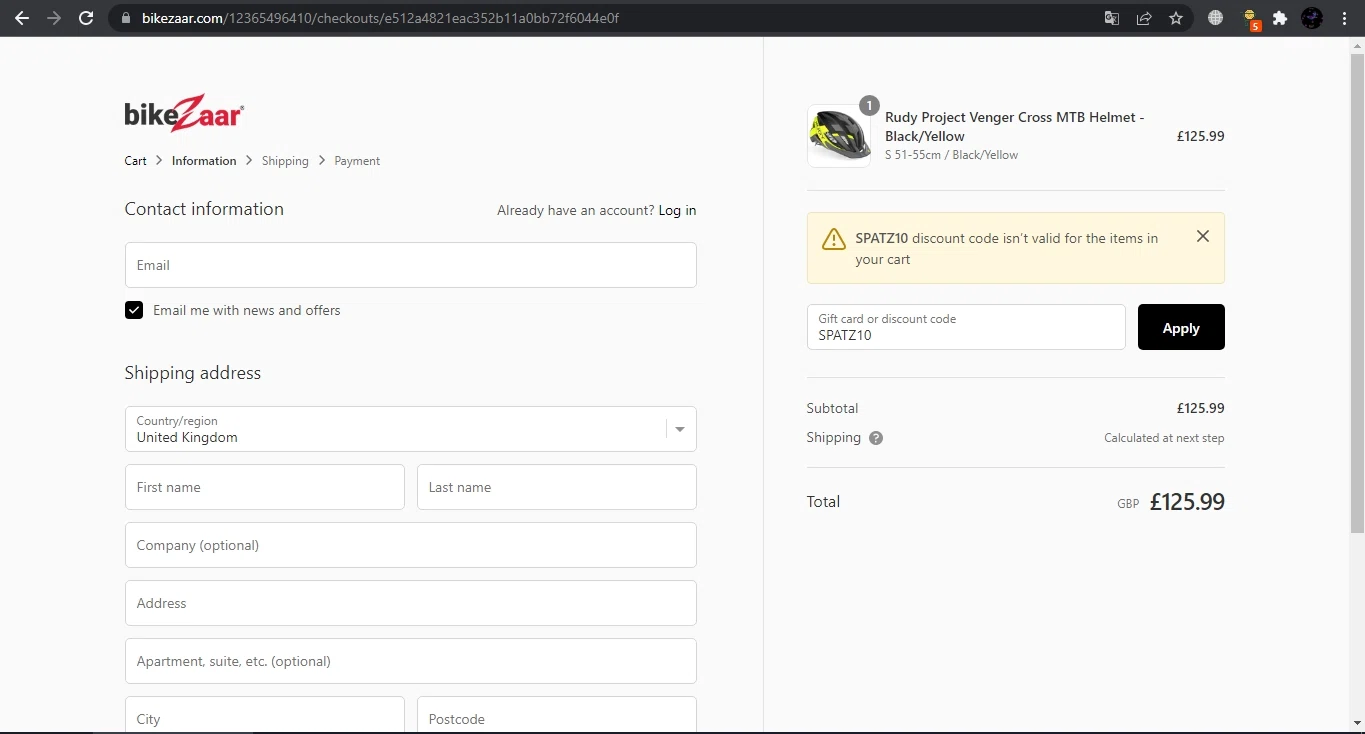Screen dimensions: 1365x734
Task: Click the browser address bar URL
Action: (x=381, y=18)
